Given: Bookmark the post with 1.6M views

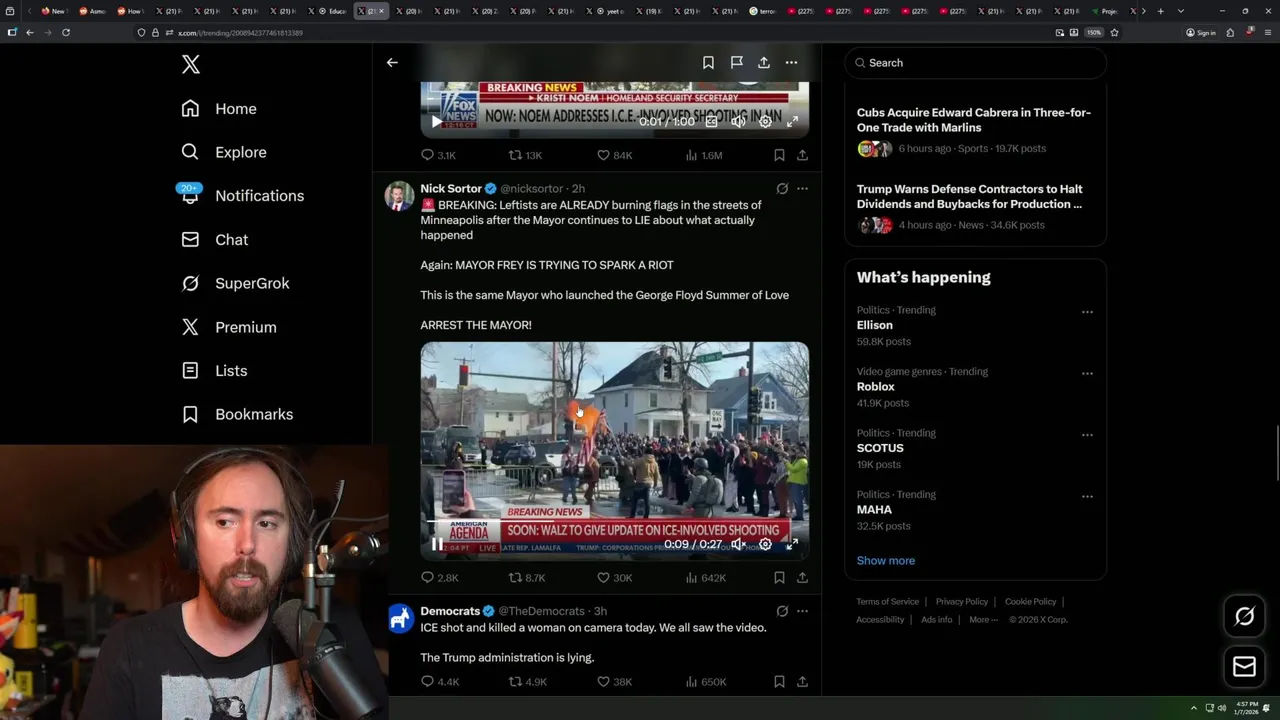Looking at the screenshot, I should 779,155.
